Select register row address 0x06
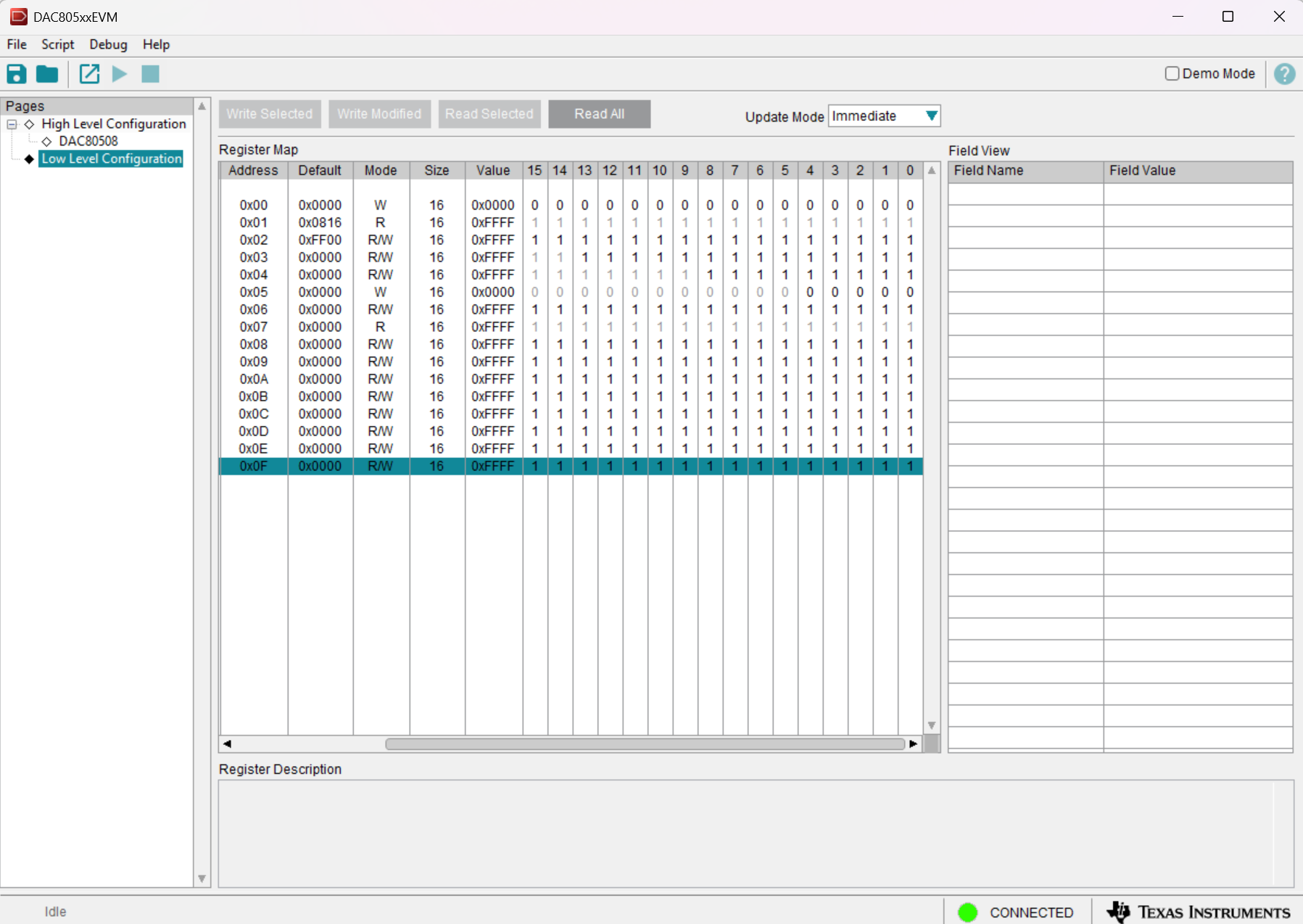Screen dimensions: 1303x924 click(571, 309)
